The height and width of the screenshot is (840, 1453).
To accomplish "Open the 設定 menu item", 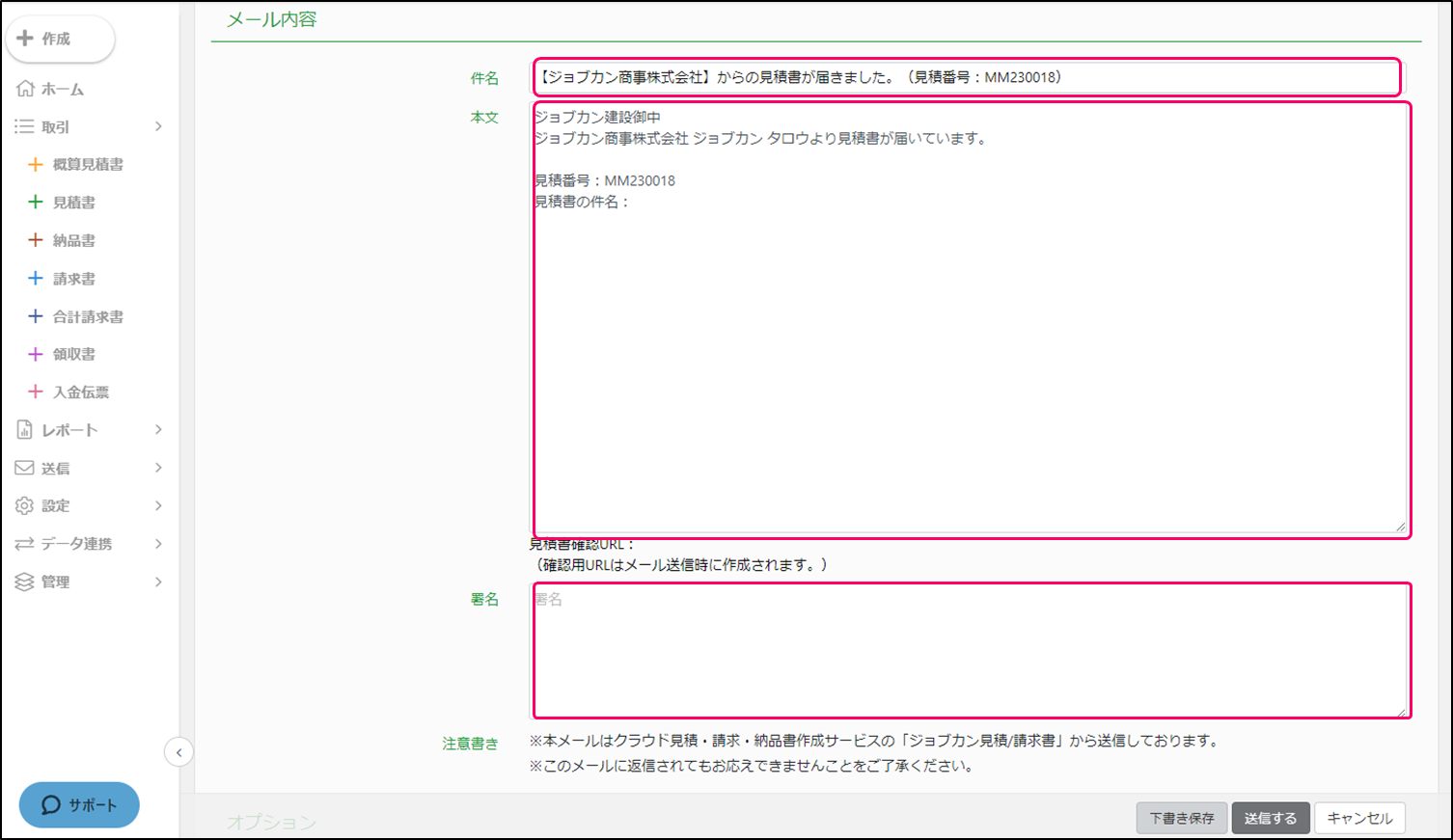I will pos(55,505).
